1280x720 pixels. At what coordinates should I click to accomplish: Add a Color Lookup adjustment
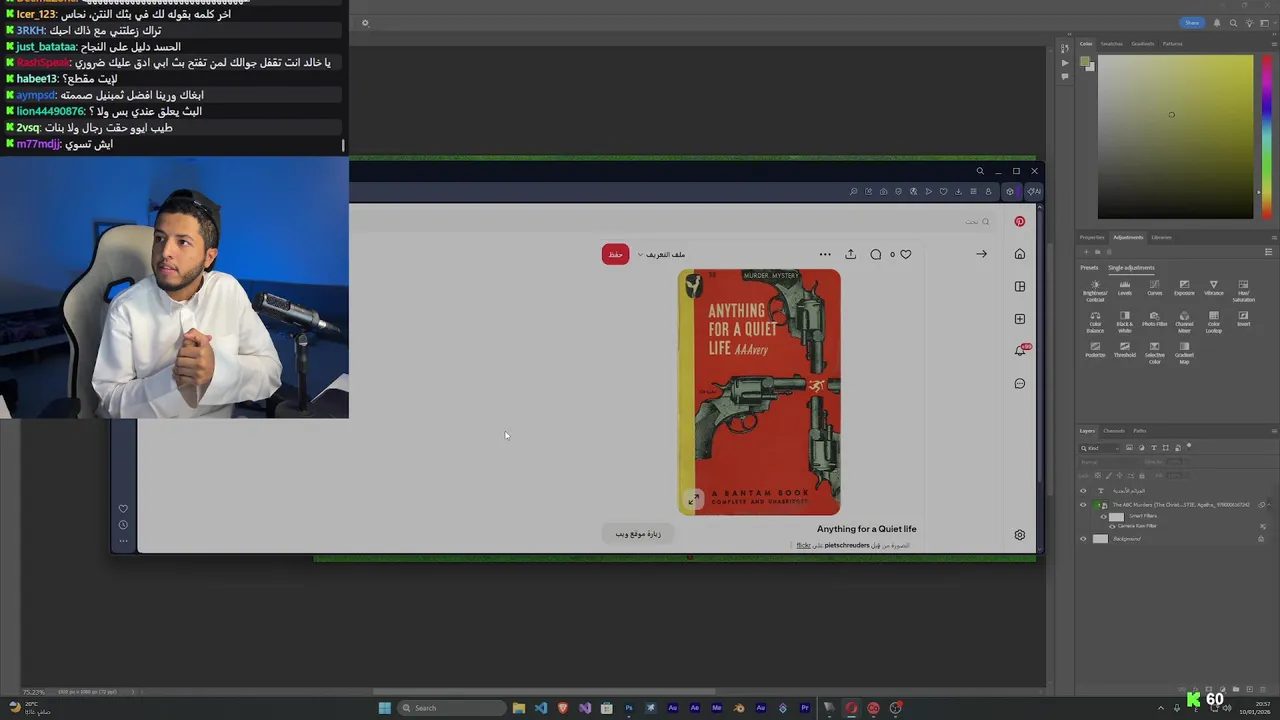tap(1214, 322)
